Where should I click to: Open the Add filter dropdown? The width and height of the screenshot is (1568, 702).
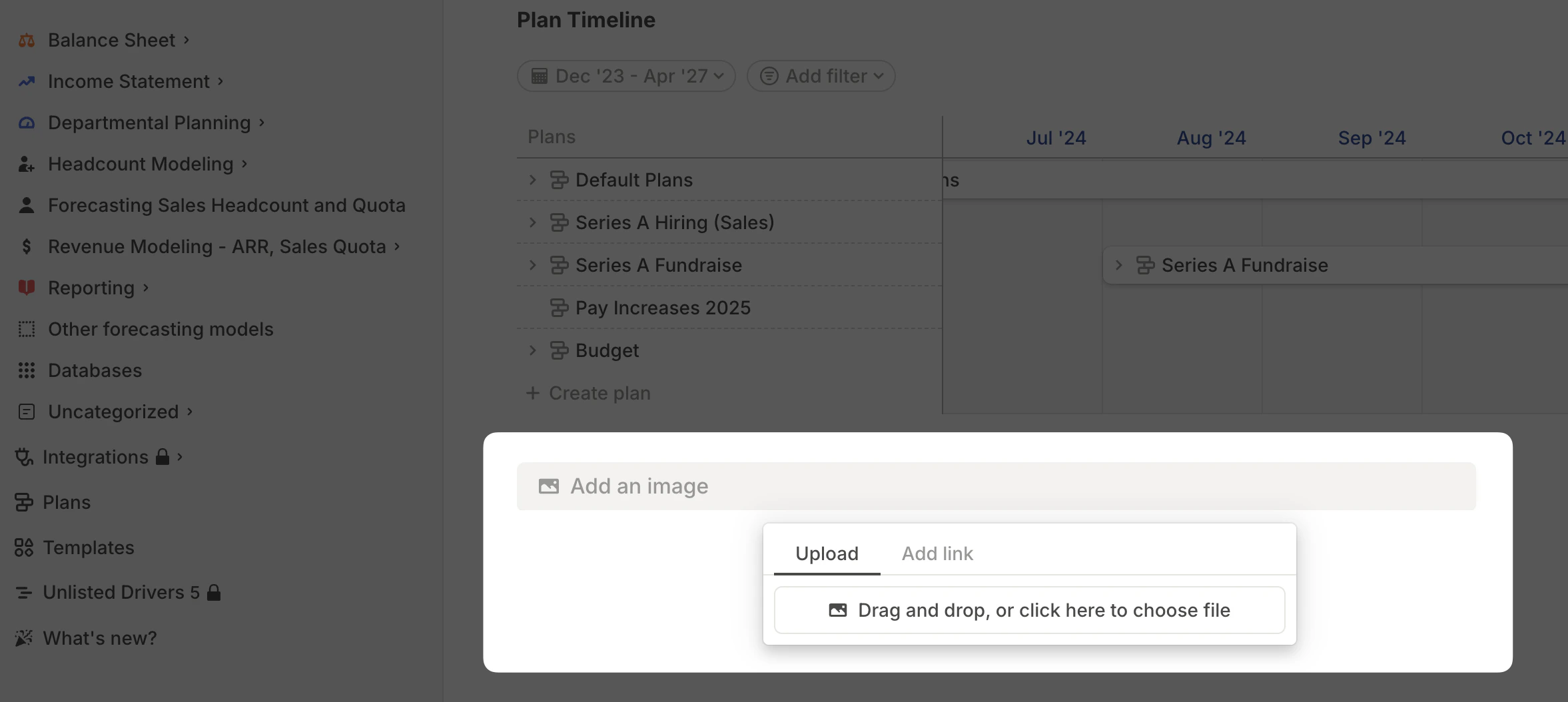[x=821, y=76]
